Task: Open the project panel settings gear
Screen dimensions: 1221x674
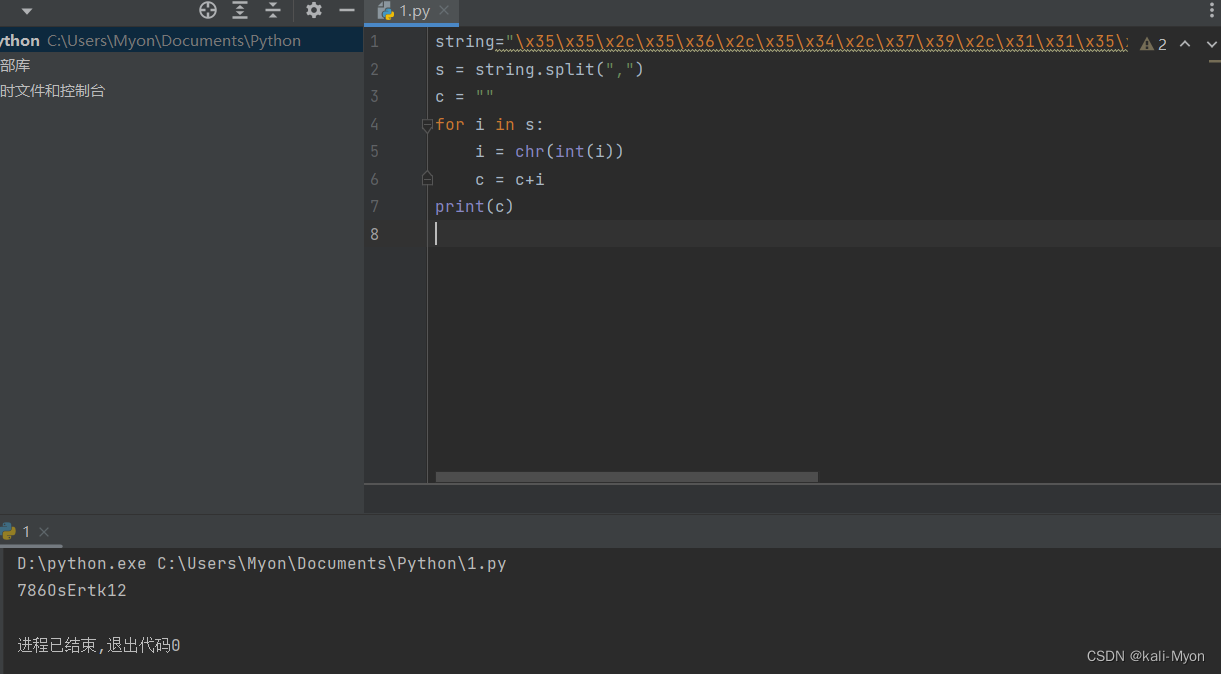Action: click(x=313, y=10)
